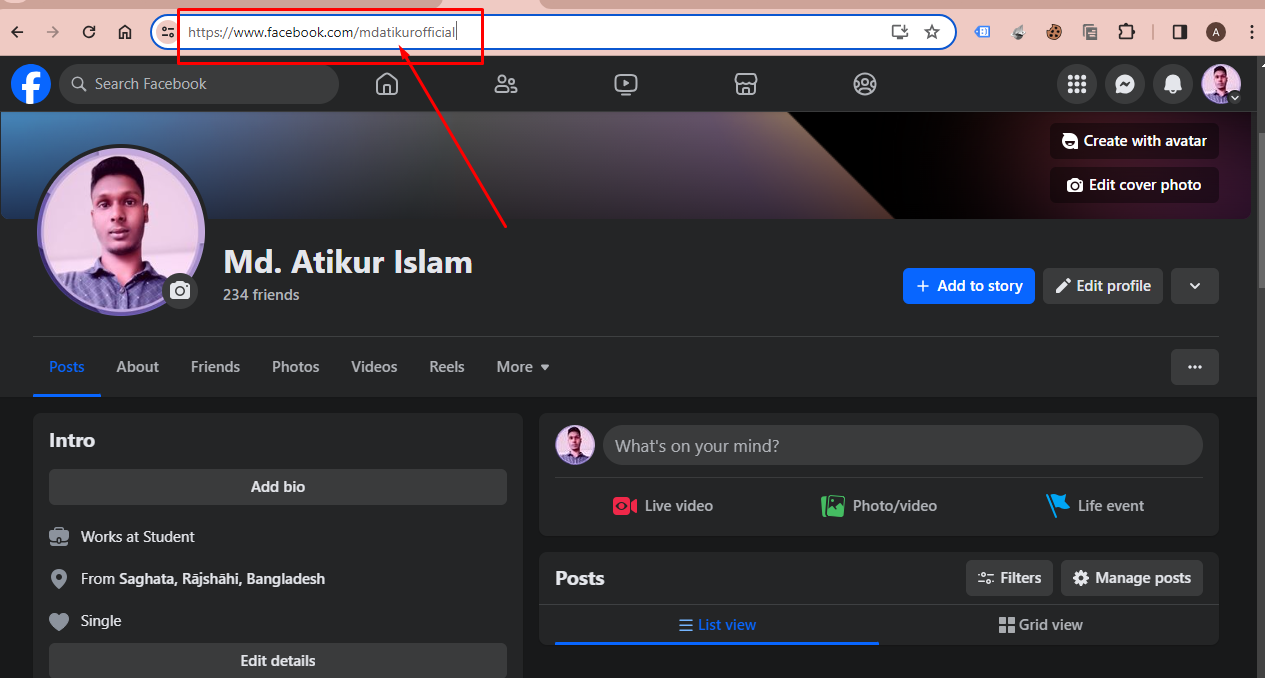Click Add bio button

(x=278, y=487)
